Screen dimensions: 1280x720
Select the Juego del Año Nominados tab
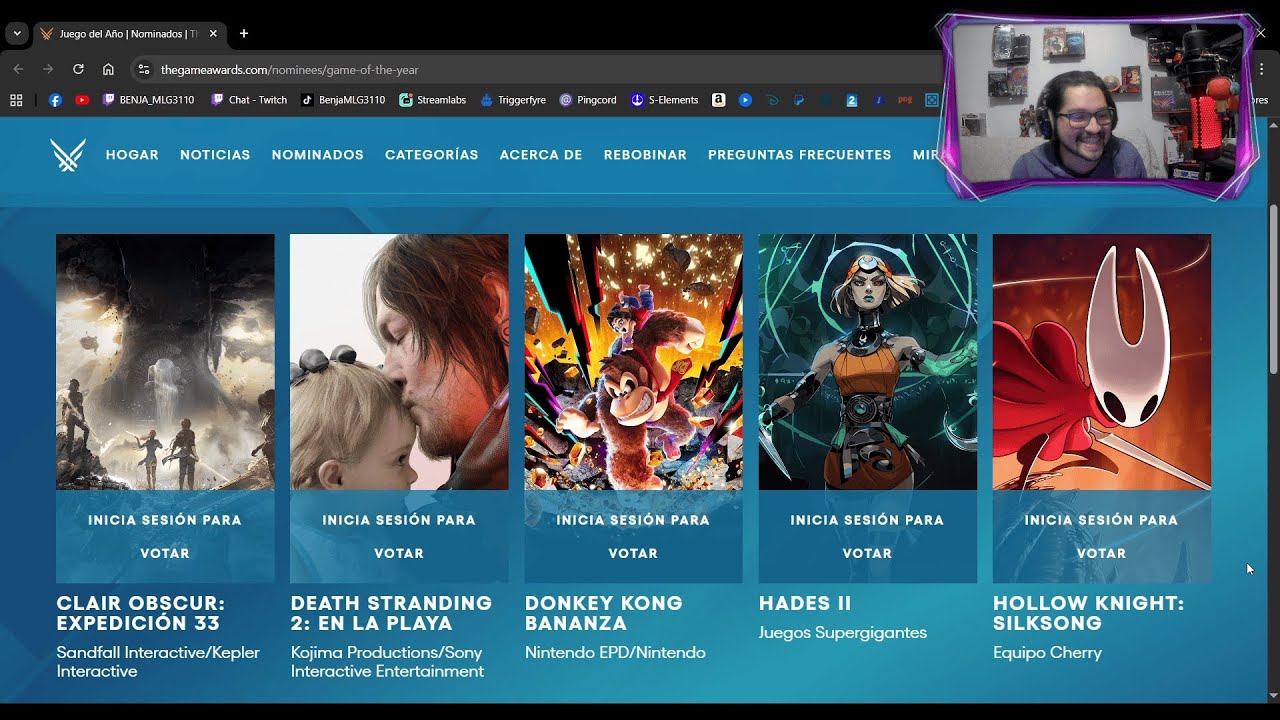click(128, 34)
